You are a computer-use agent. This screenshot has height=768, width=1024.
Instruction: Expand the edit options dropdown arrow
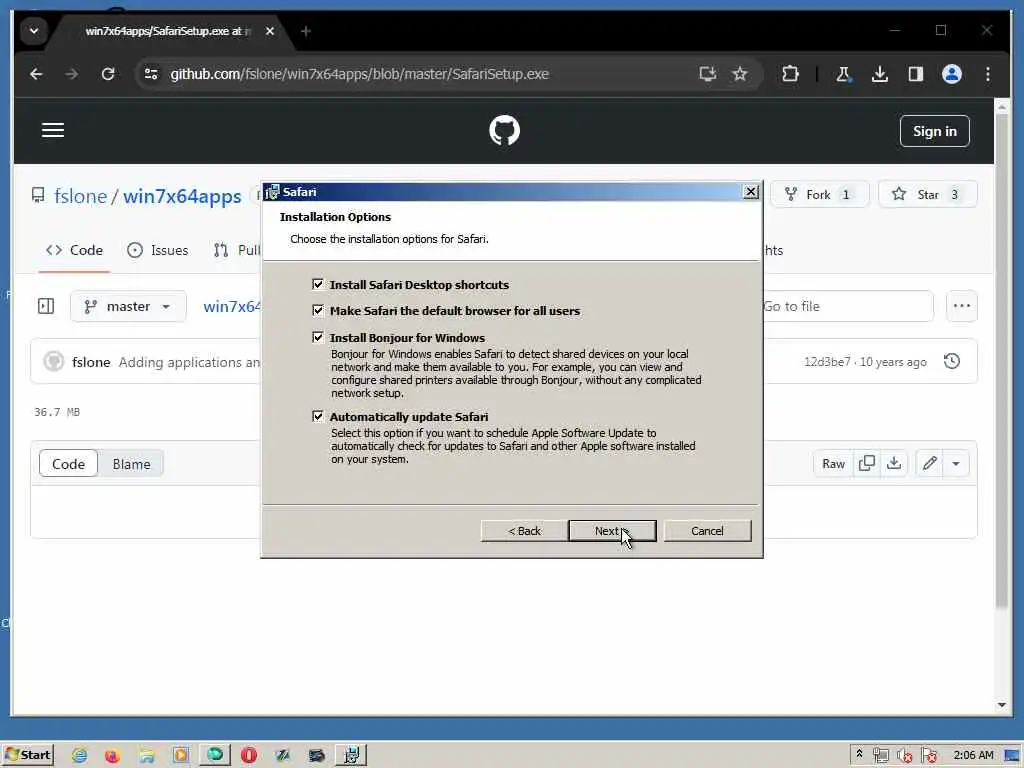tap(956, 464)
